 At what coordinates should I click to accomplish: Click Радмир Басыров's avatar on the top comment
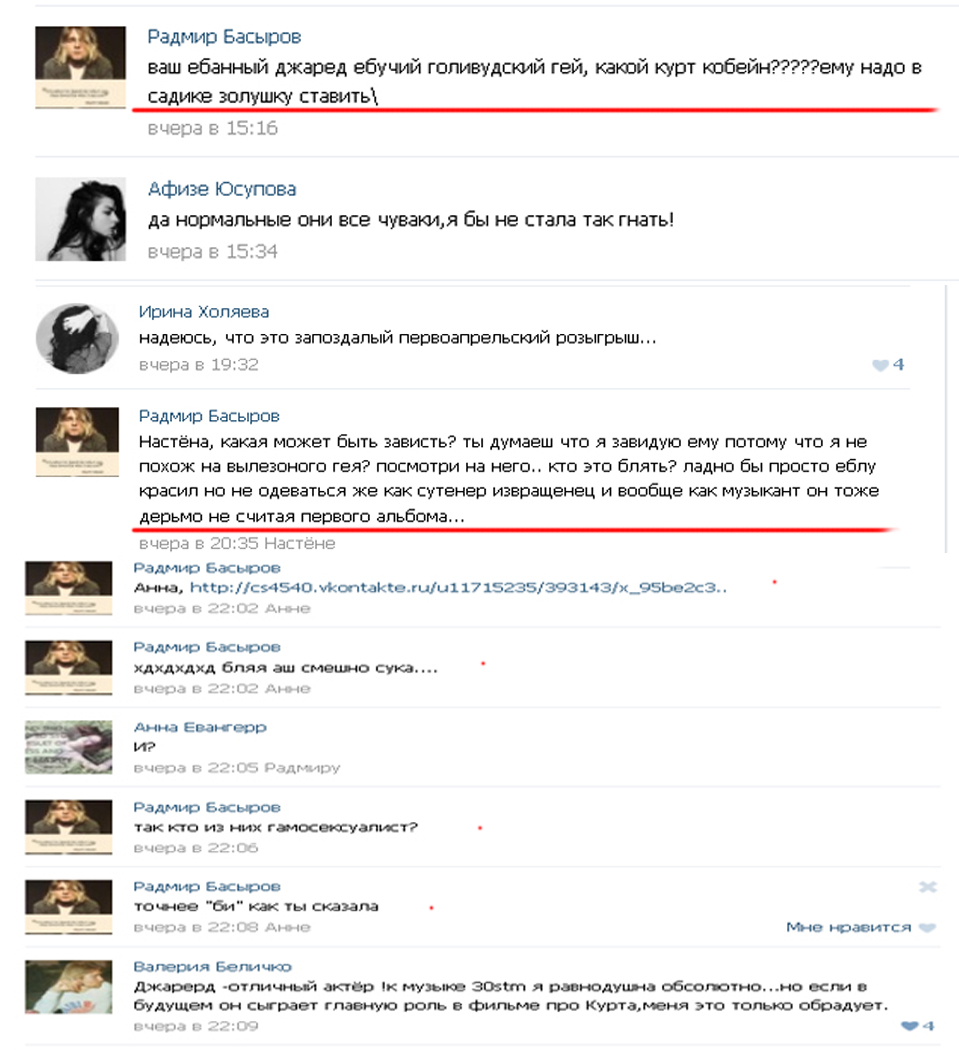tap(80, 67)
